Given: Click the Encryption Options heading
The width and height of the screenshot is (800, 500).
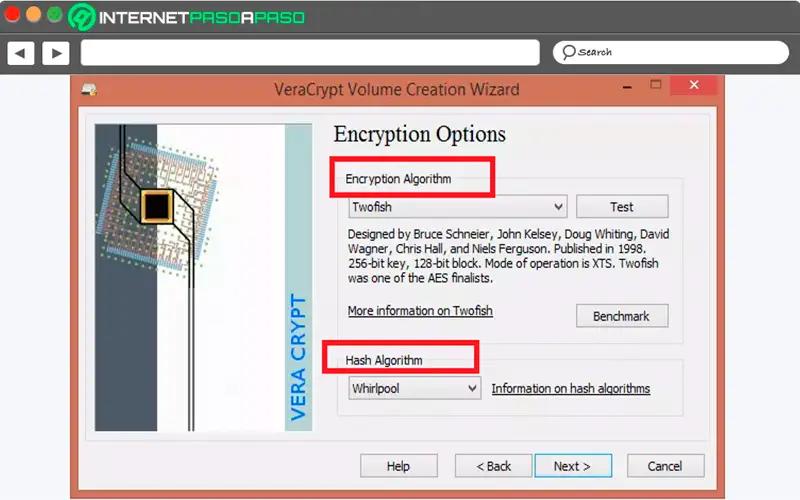Looking at the screenshot, I should (419, 134).
